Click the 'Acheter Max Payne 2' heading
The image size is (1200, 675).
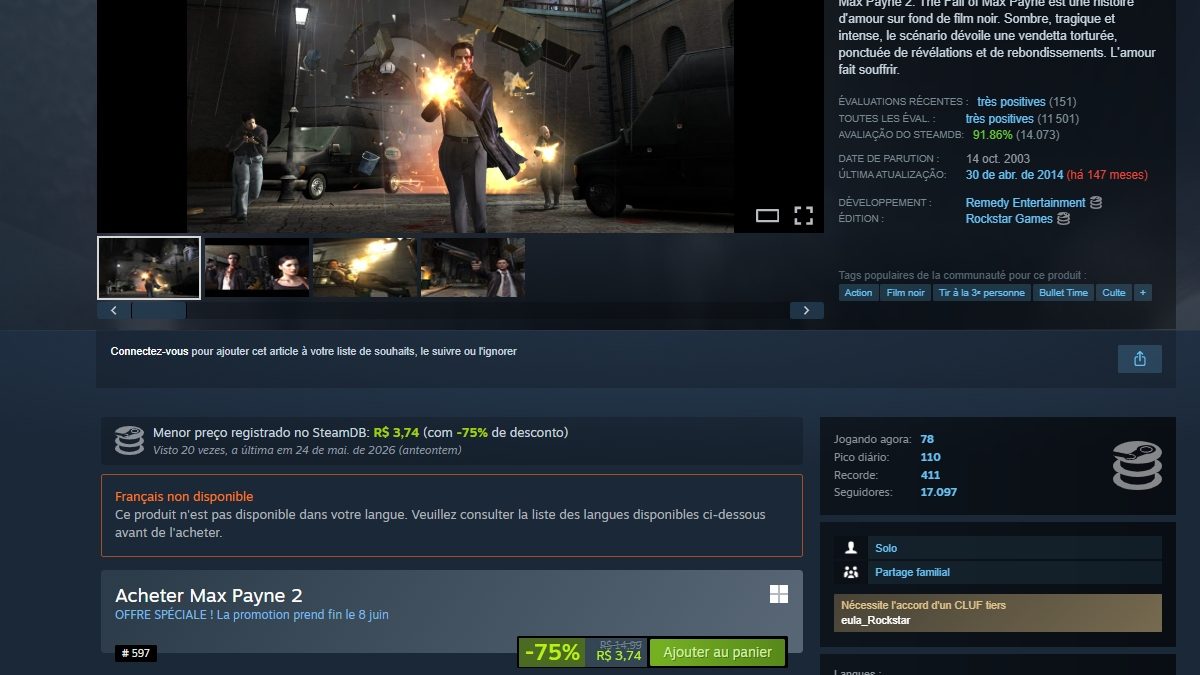208,596
